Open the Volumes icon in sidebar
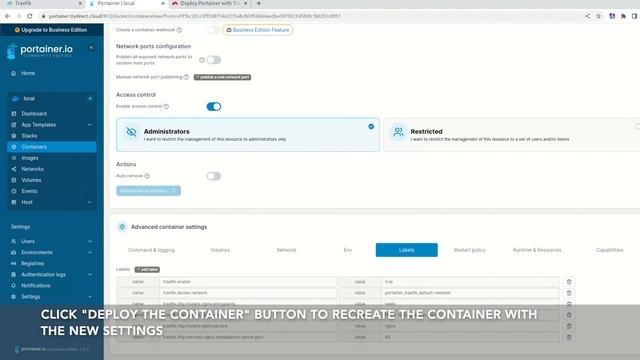 (x=13, y=180)
